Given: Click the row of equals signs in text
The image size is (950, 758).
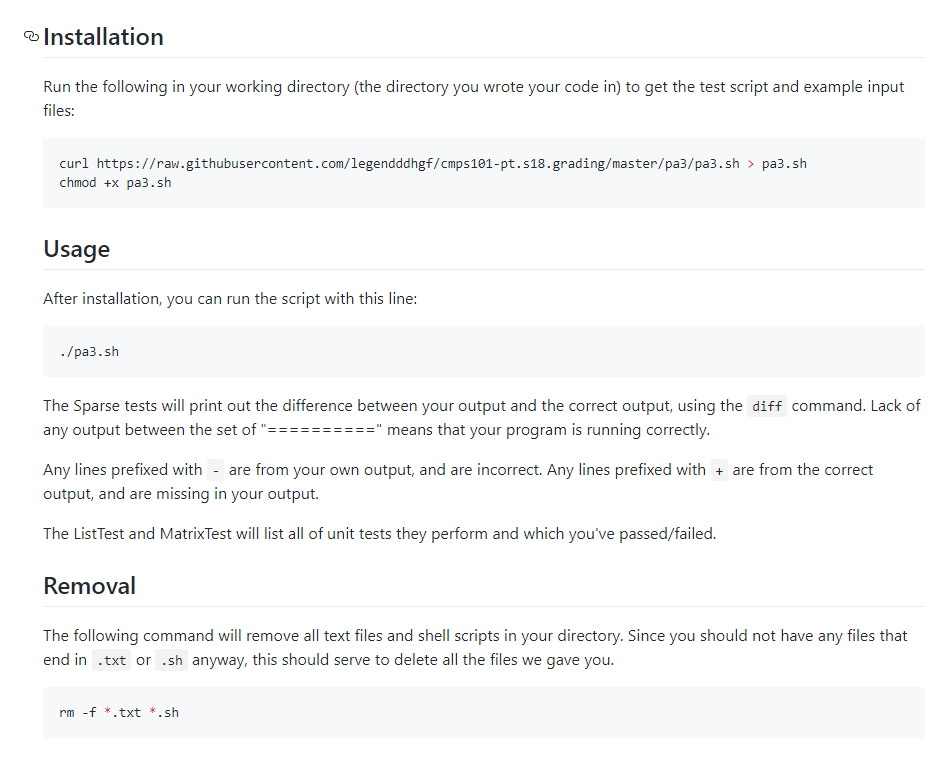Looking at the screenshot, I should click(322, 430).
